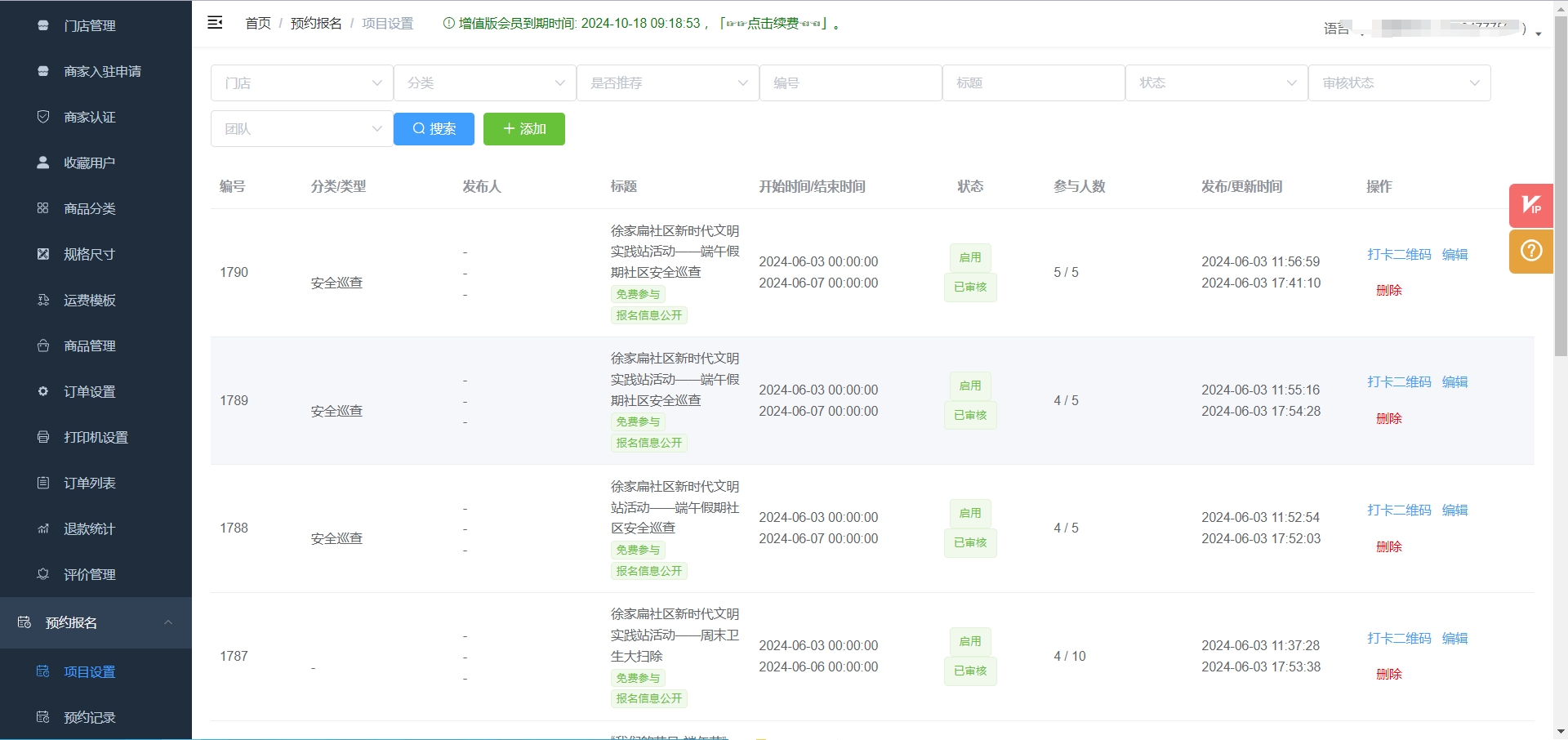Click the 启用 status tag of row 1790
The width and height of the screenshot is (1568, 740).
point(970,257)
